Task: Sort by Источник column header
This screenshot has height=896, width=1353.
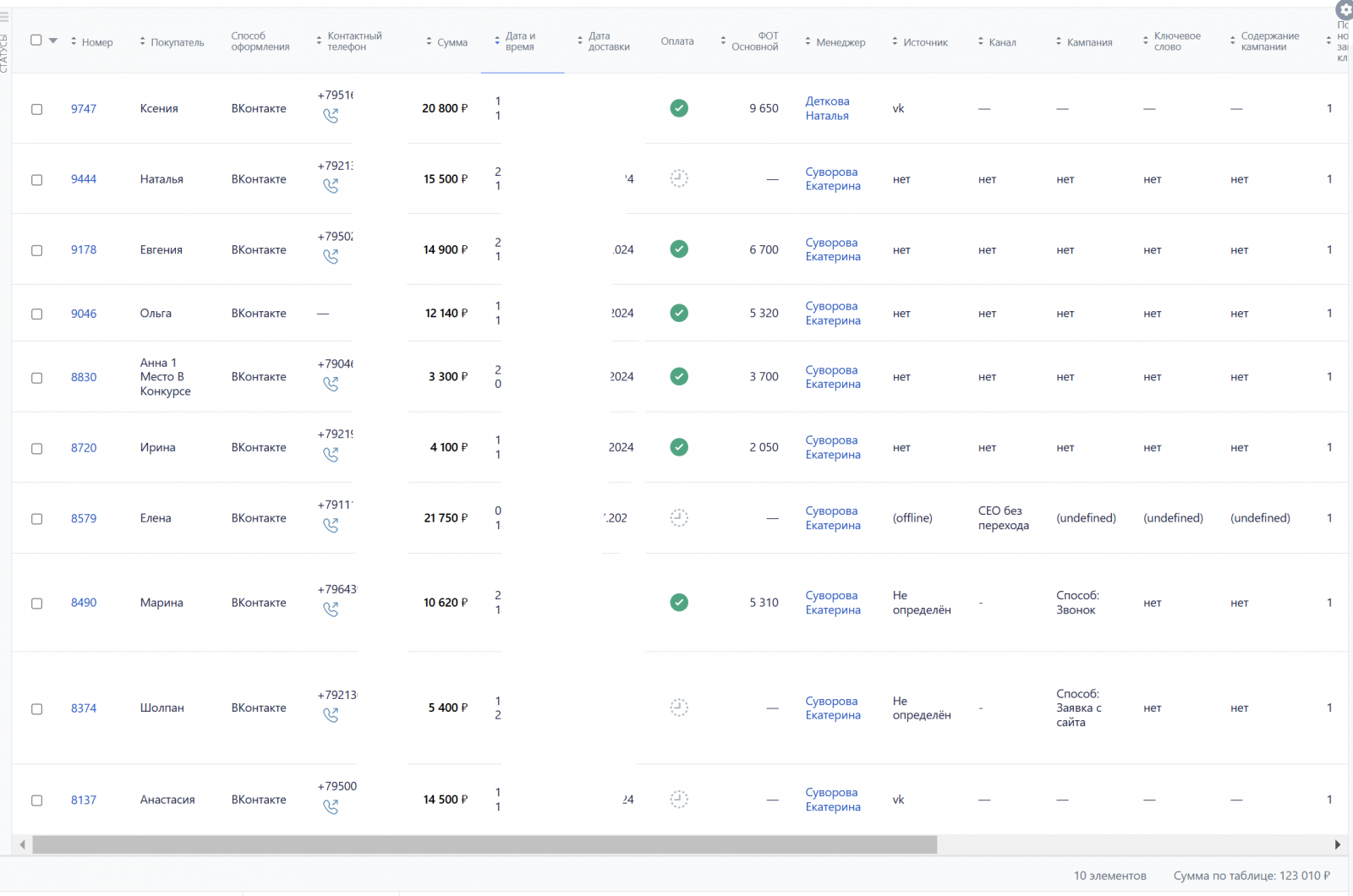Action: [924, 42]
